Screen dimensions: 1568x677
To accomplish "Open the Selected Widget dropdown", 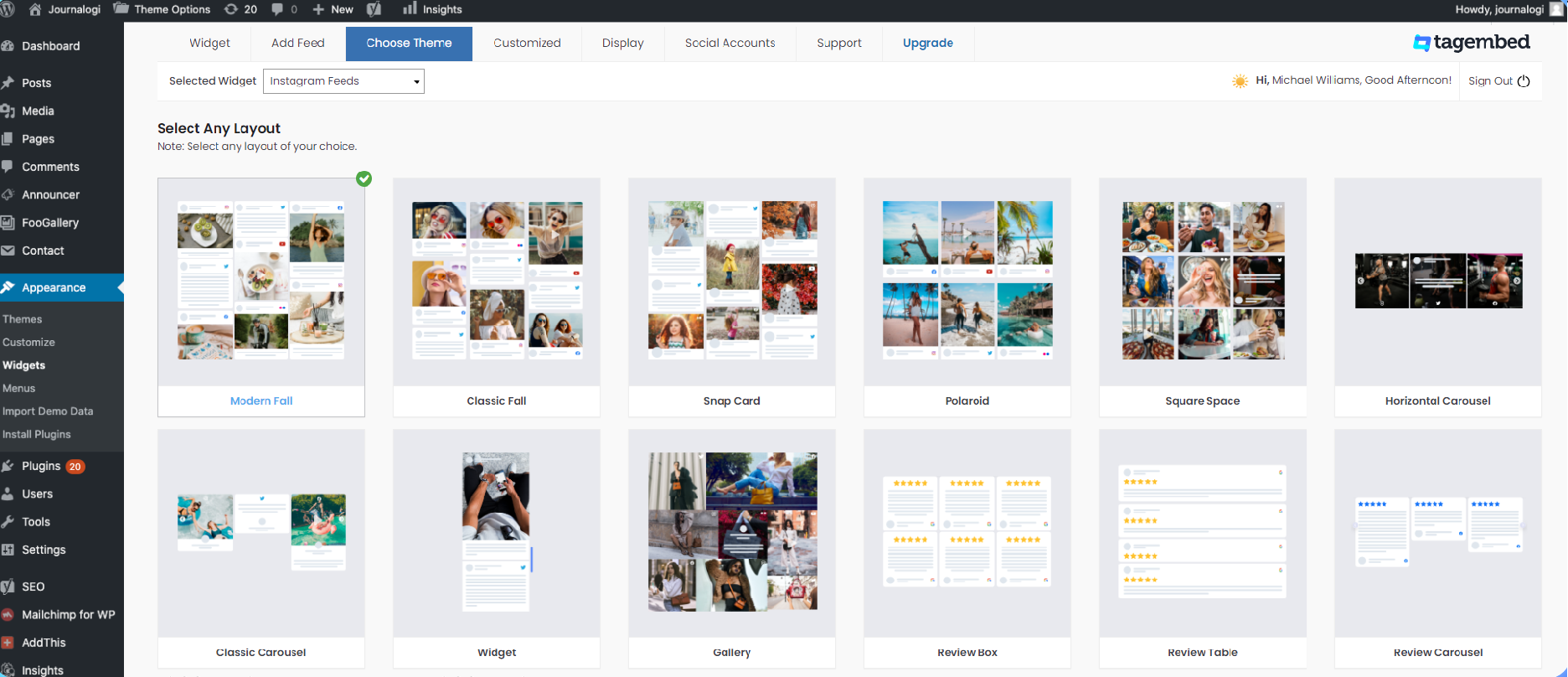I will (x=343, y=81).
